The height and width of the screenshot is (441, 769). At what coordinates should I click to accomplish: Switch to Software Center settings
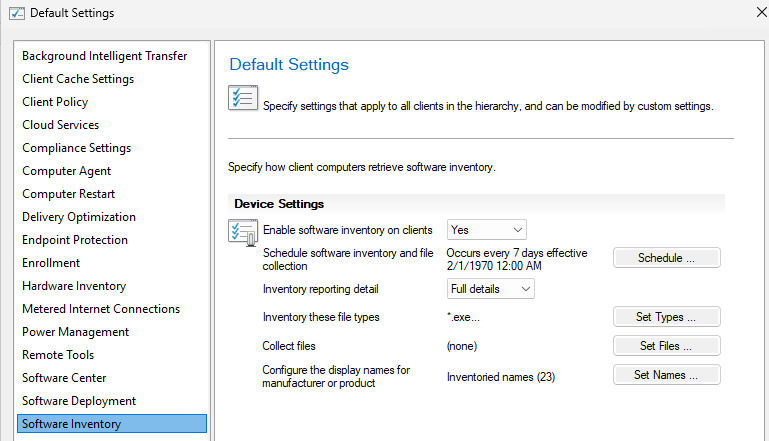pyautogui.click(x=64, y=378)
